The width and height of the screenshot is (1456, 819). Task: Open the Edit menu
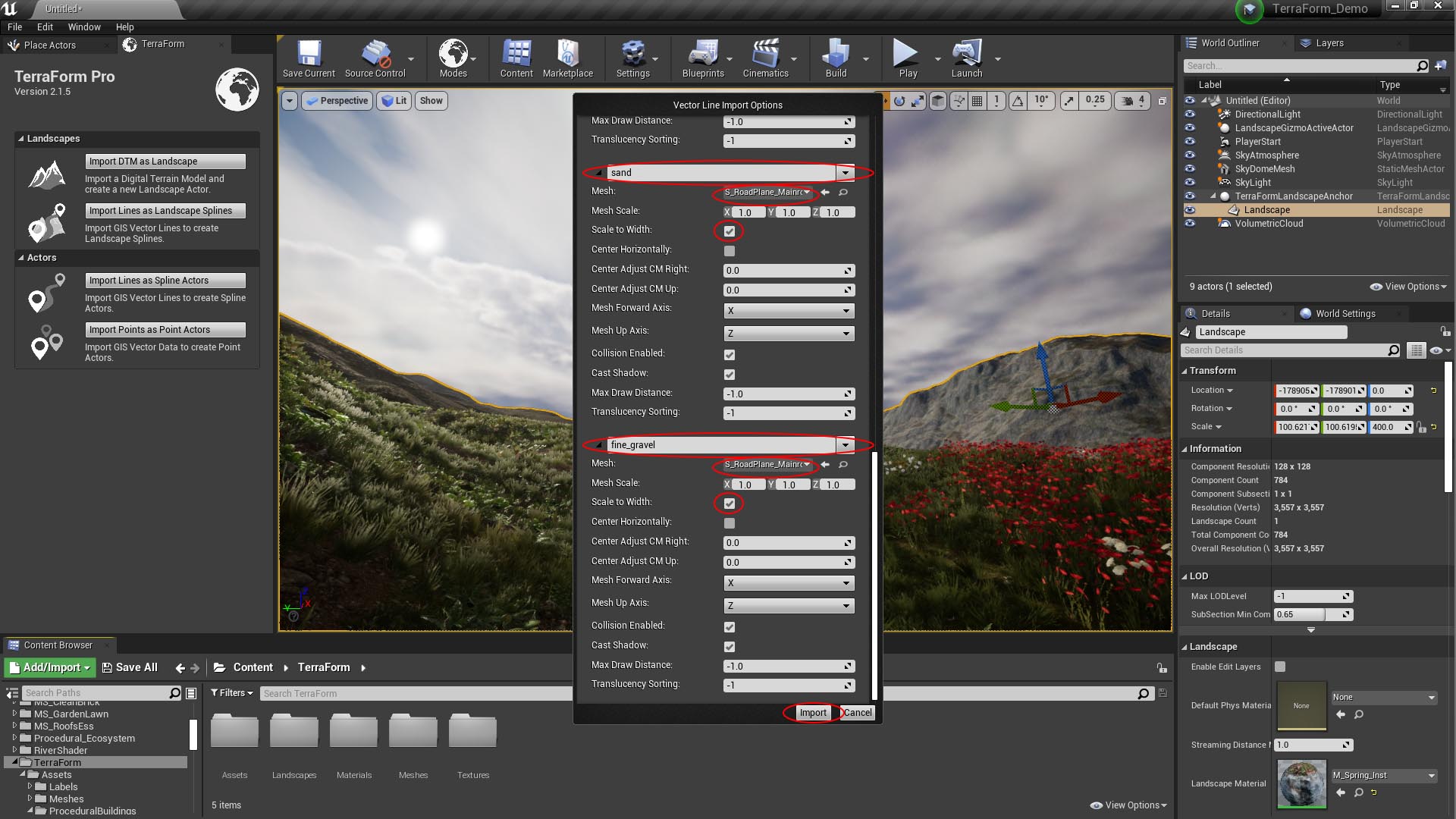coord(45,27)
